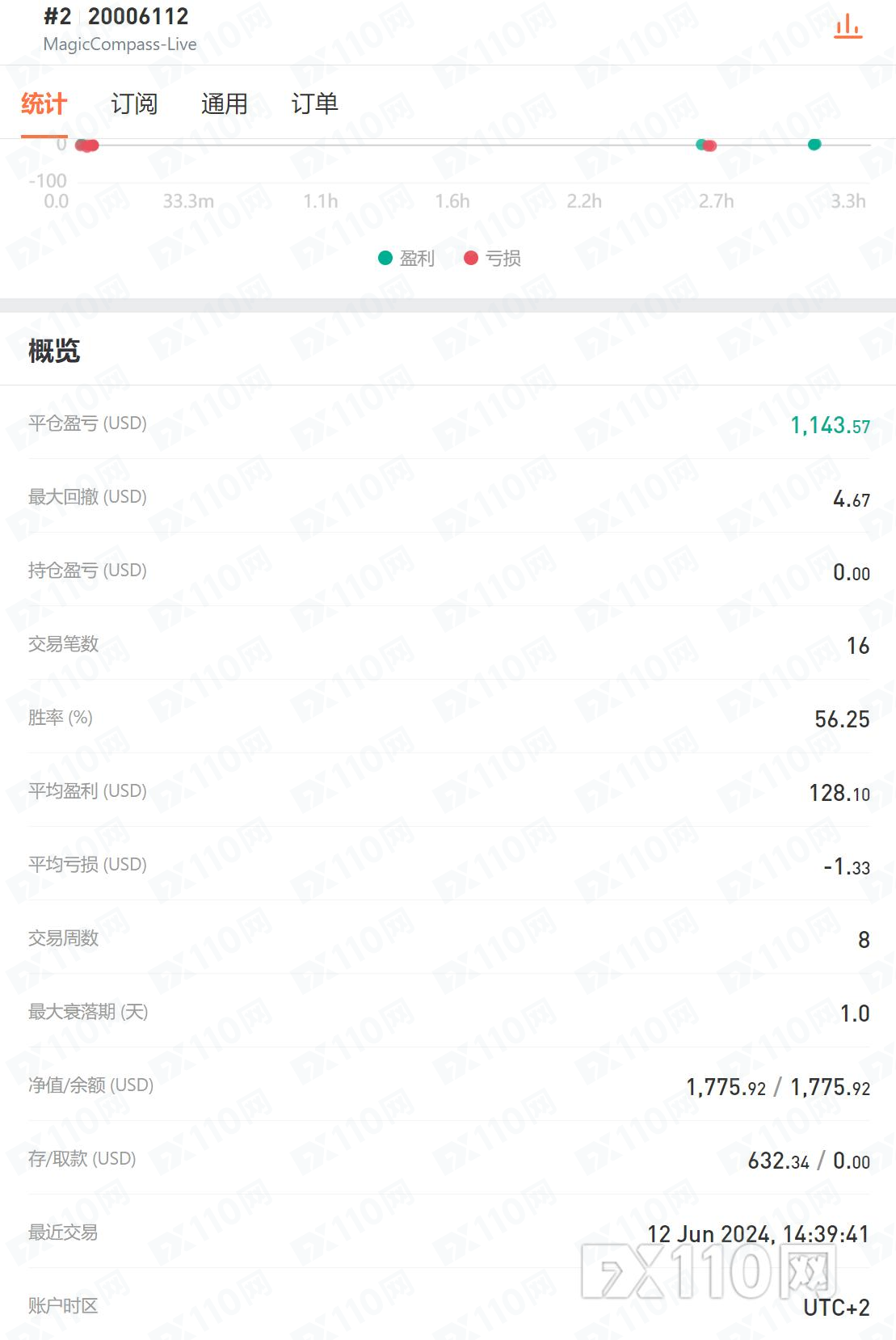
Task: Select the 平仓盈亏 value 1,143.57
Action: tap(830, 425)
